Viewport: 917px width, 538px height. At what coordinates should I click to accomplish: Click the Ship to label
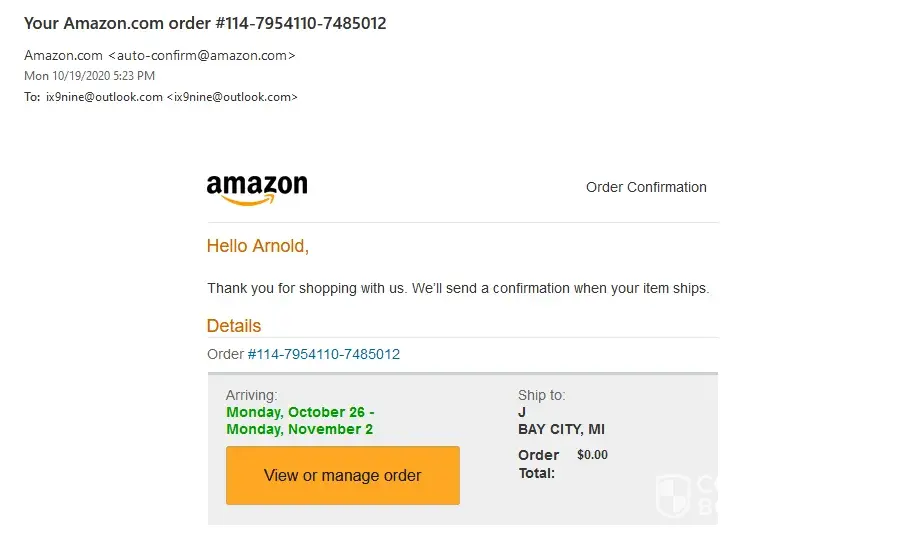pos(541,395)
